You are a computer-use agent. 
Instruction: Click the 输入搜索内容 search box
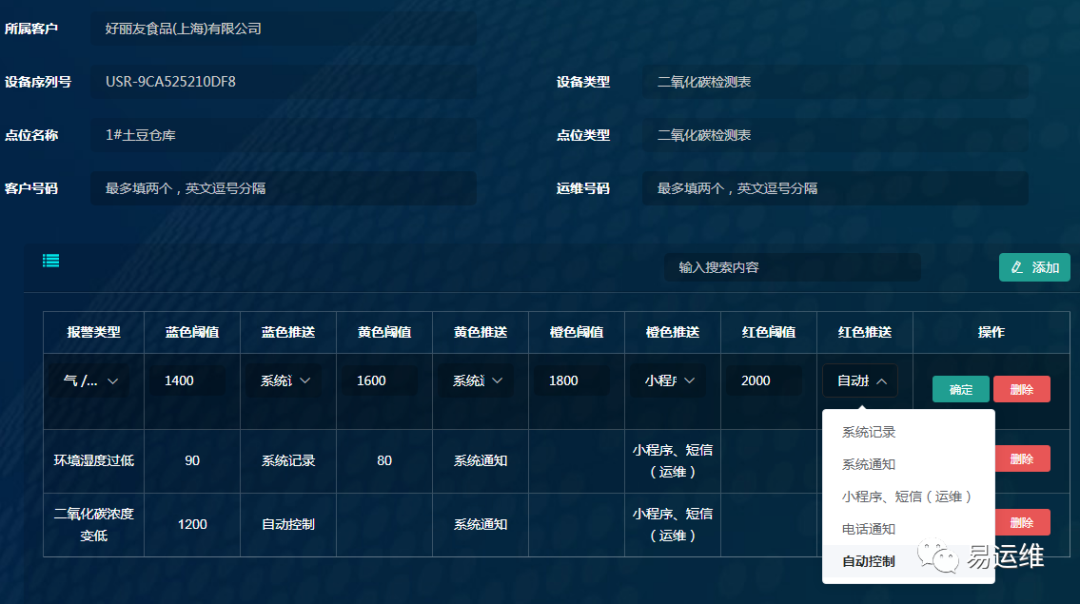click(x=792, y=268)
